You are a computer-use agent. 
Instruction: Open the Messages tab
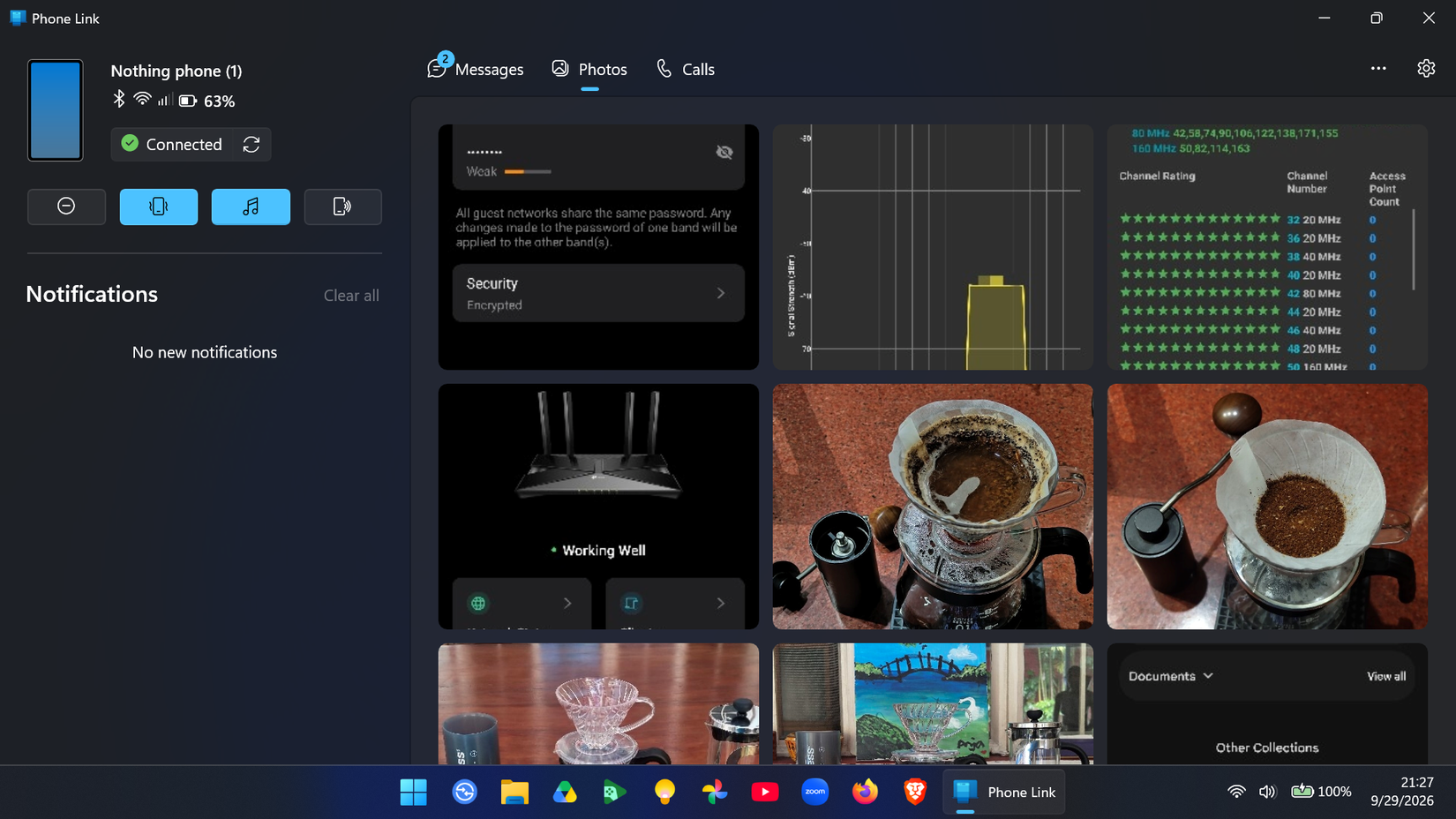pyautogui.click(x=476, y=69)
